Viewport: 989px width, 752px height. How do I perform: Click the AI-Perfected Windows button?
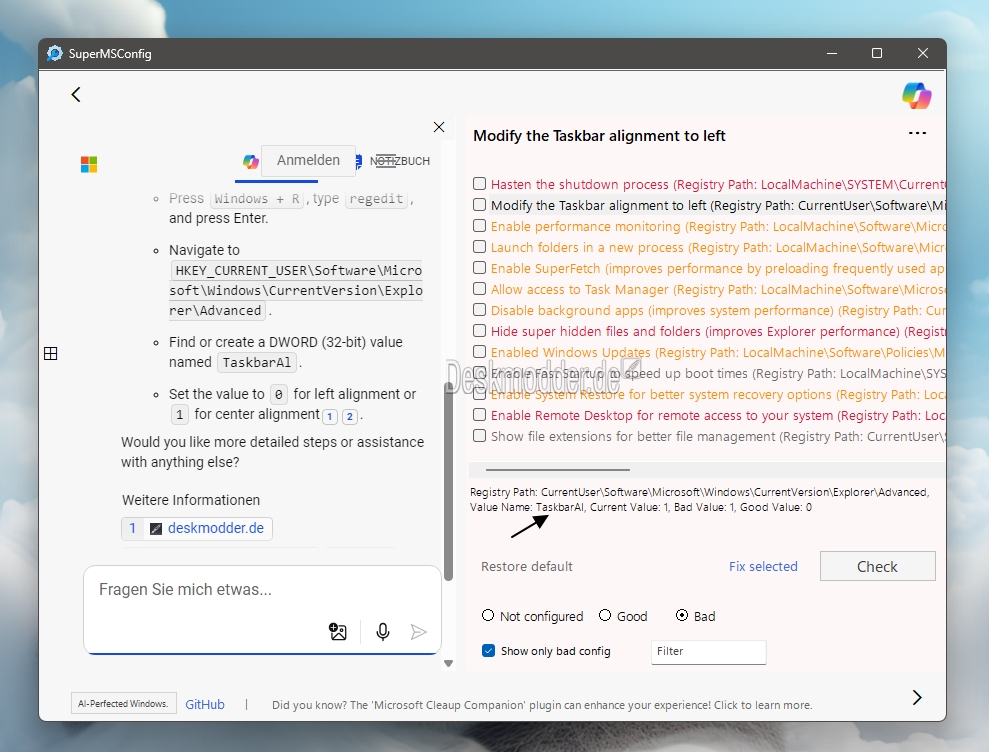(123, 703)
